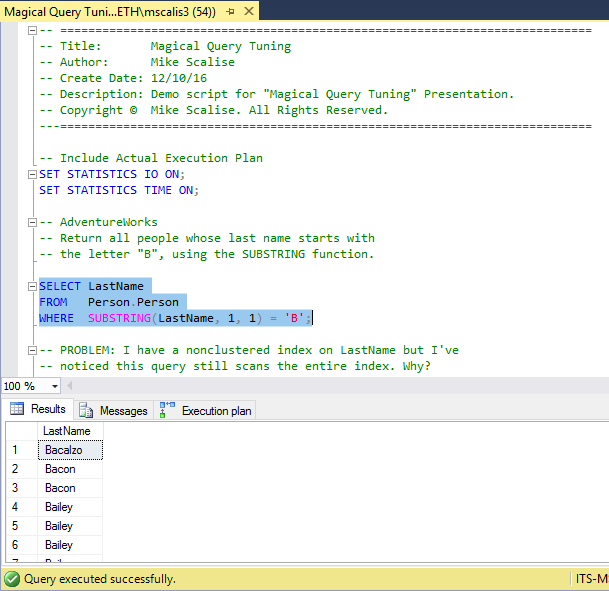Image resolution: width=609 pixels, height=591 pixels.
Task: Open the 100 % zoom dropdown
Action: click(x=55, y=386)
